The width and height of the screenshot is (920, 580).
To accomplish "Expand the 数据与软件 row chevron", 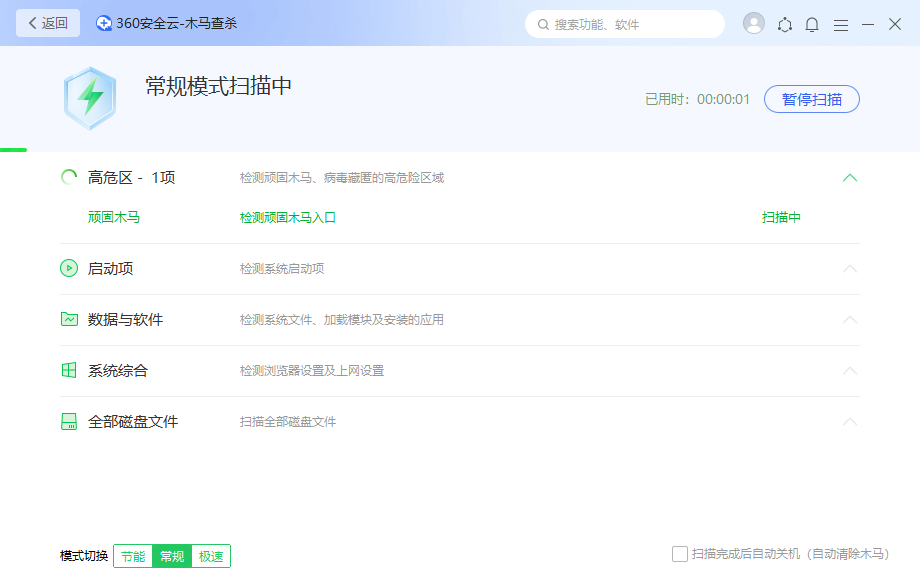I will click(850, 320).
